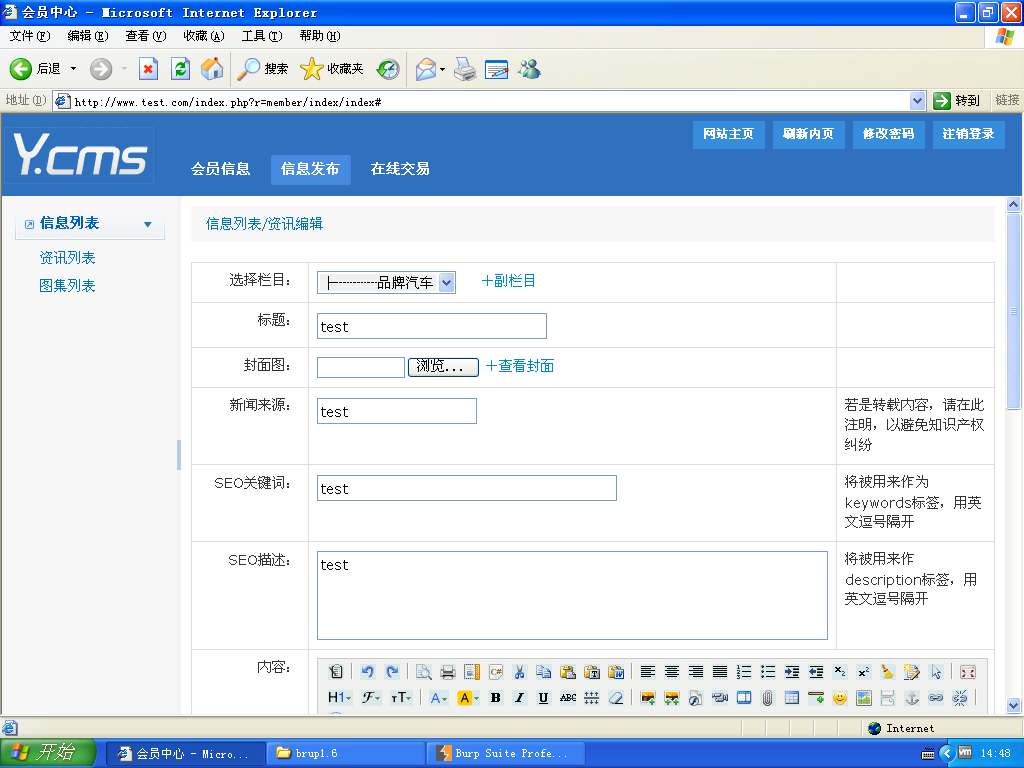1024x768 pixels.
Task: Click 浏览... to choose a cover image
Action: pyautogui.click(x=443, y=367)
